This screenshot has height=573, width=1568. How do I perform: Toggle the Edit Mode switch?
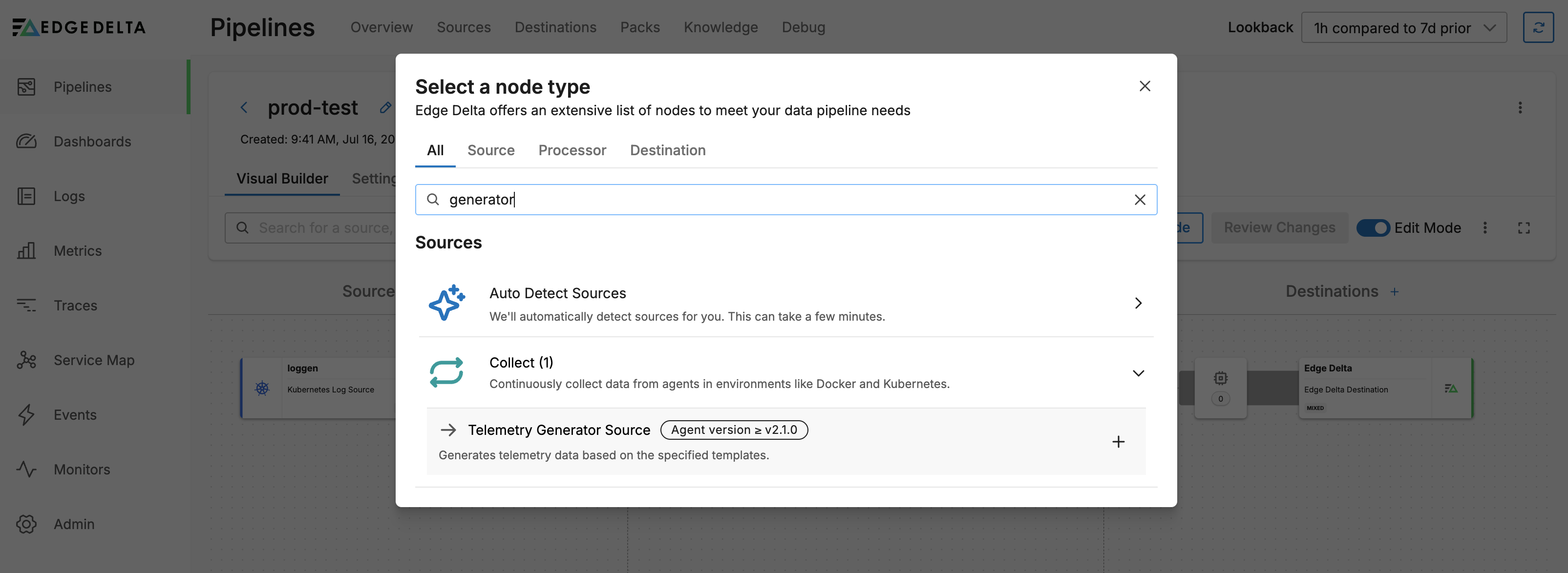[x=1373, y=227]
